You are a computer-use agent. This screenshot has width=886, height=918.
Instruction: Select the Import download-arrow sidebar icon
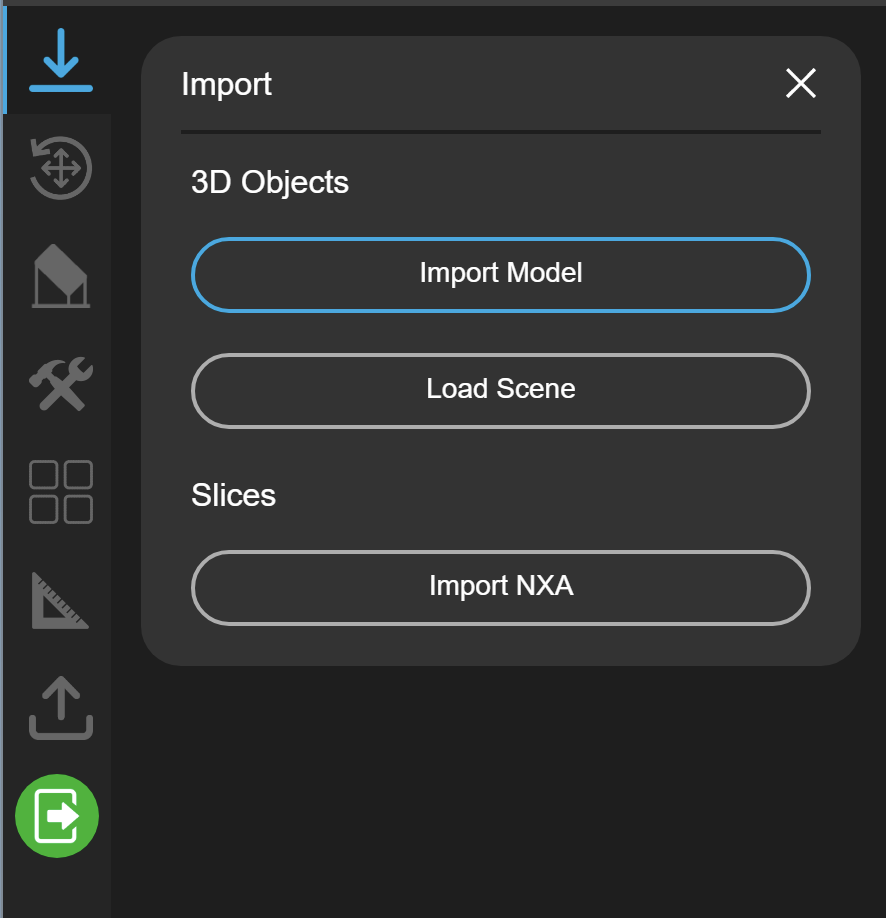tap(61, 61)
